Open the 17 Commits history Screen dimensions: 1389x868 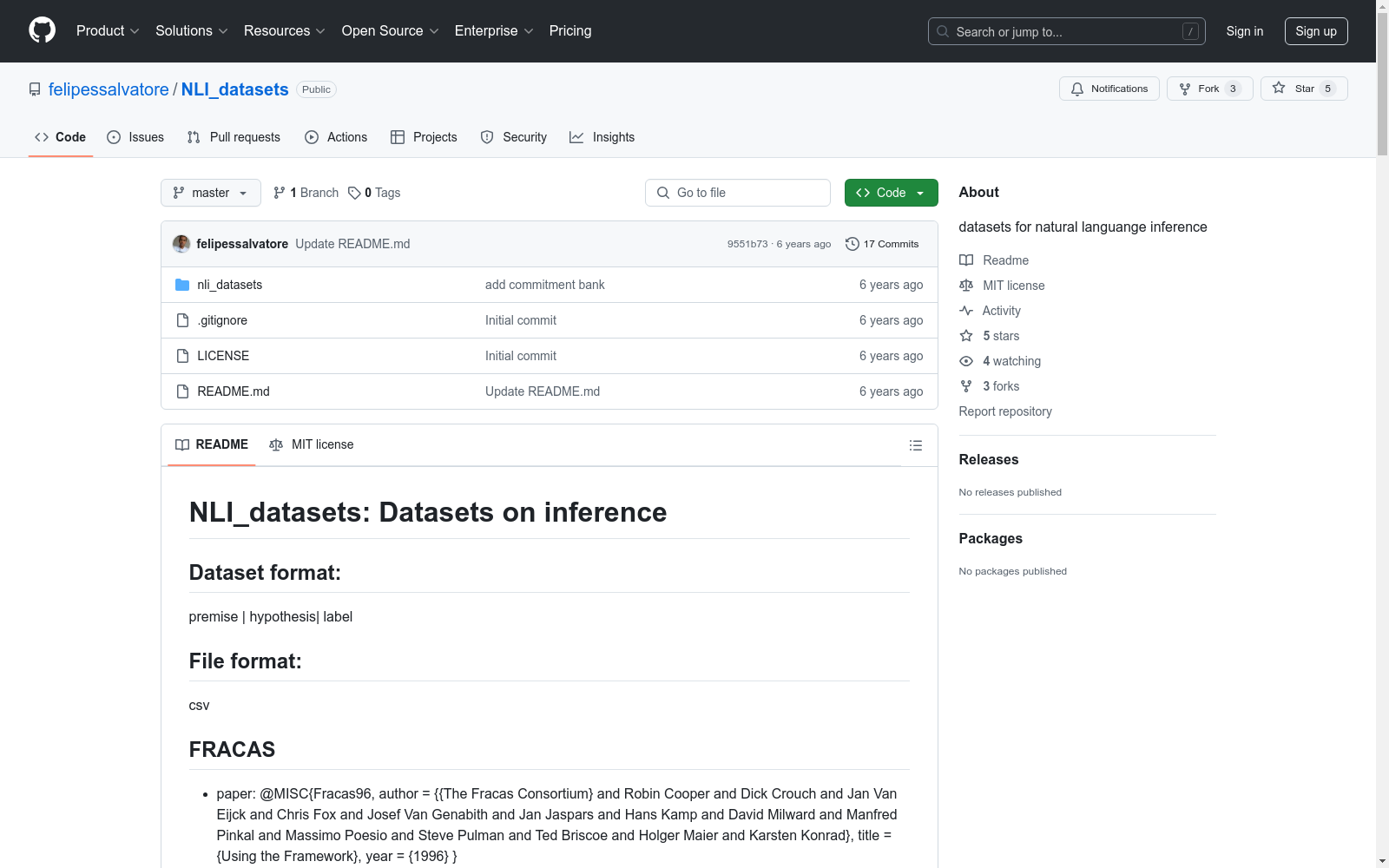[882, 244]
